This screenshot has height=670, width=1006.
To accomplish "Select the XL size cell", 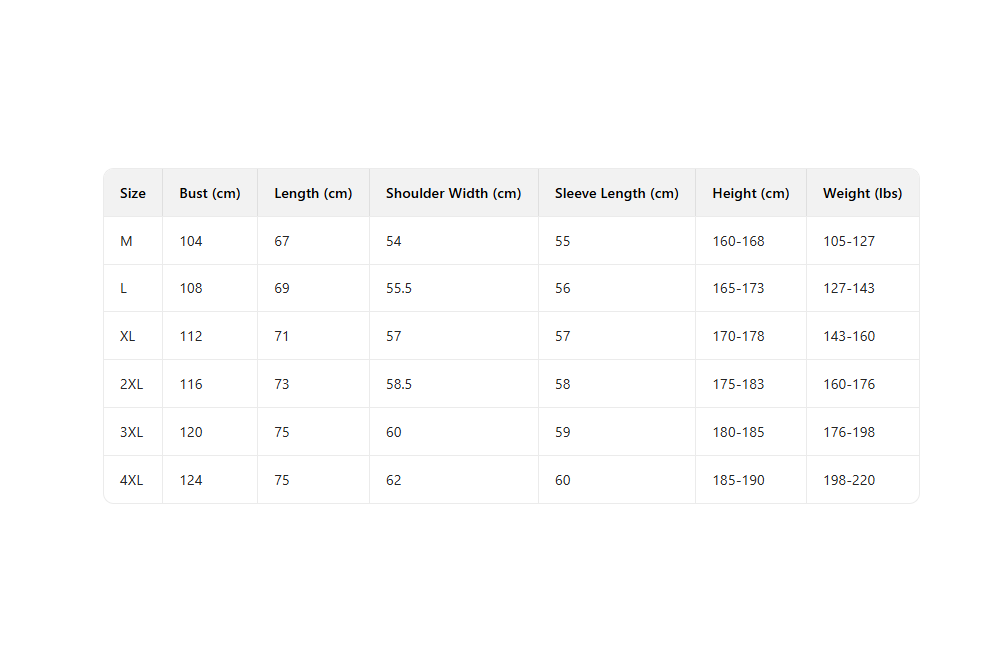I will pos(128,336).
